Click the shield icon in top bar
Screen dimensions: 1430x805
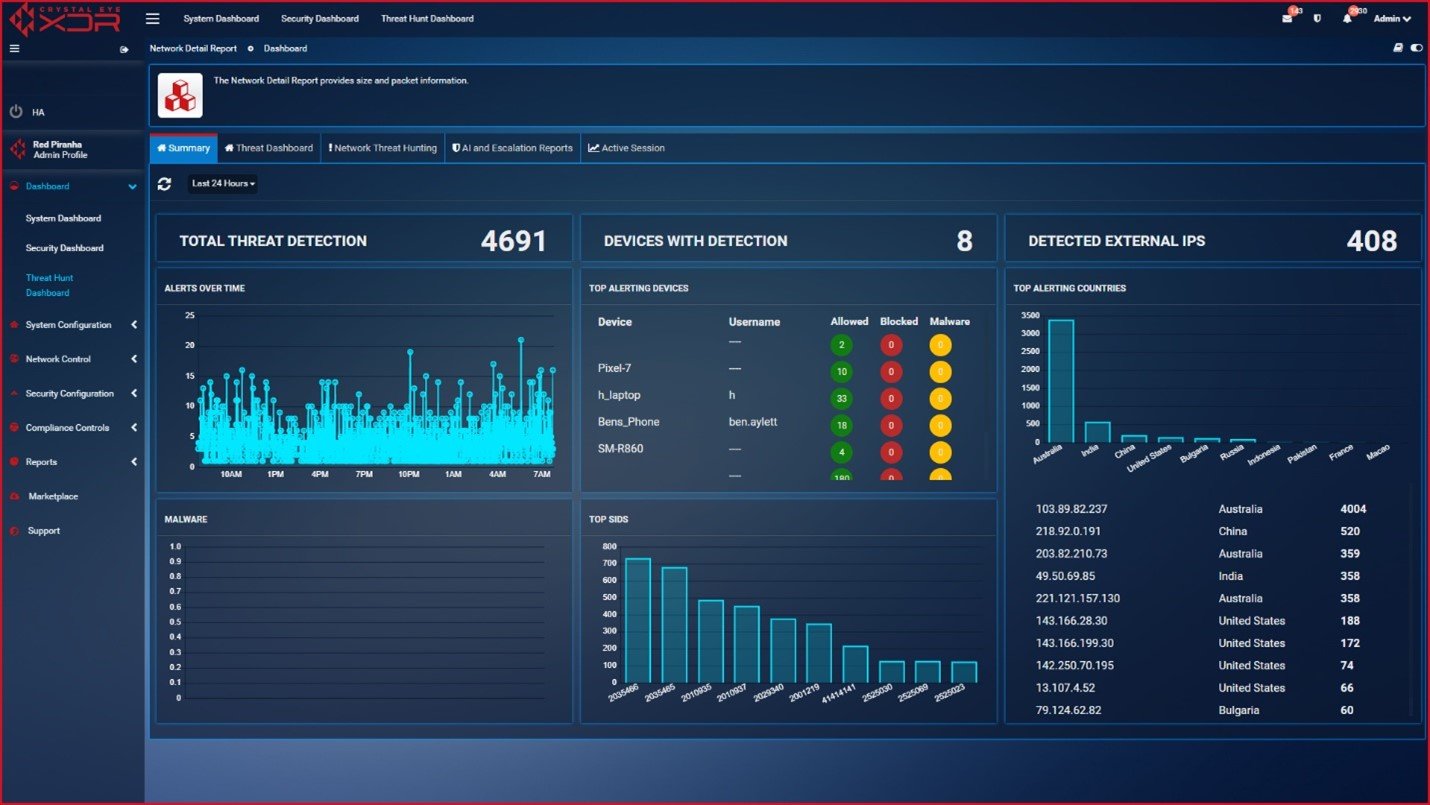(x=1316, y=19)
